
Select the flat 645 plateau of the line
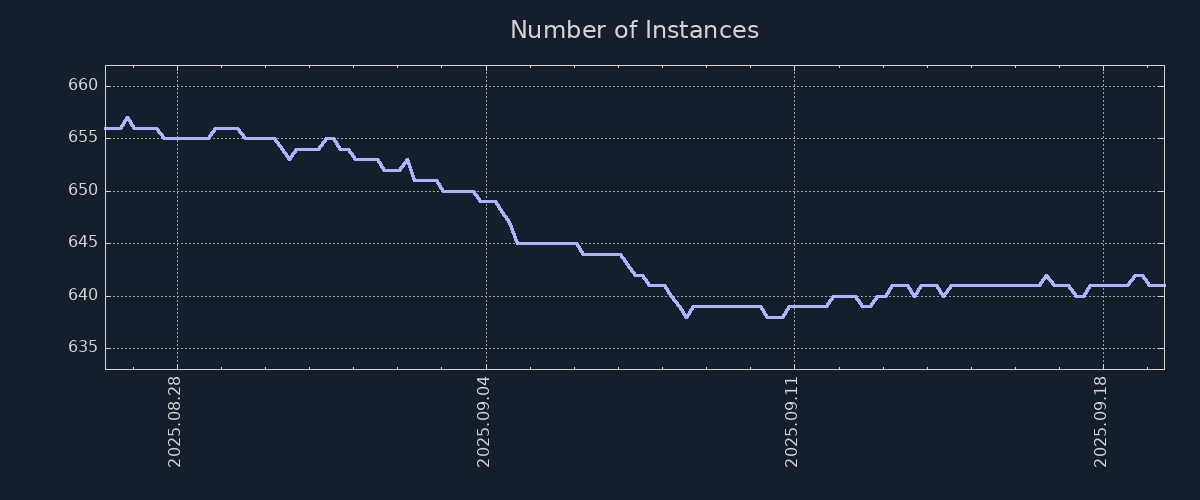546,243
